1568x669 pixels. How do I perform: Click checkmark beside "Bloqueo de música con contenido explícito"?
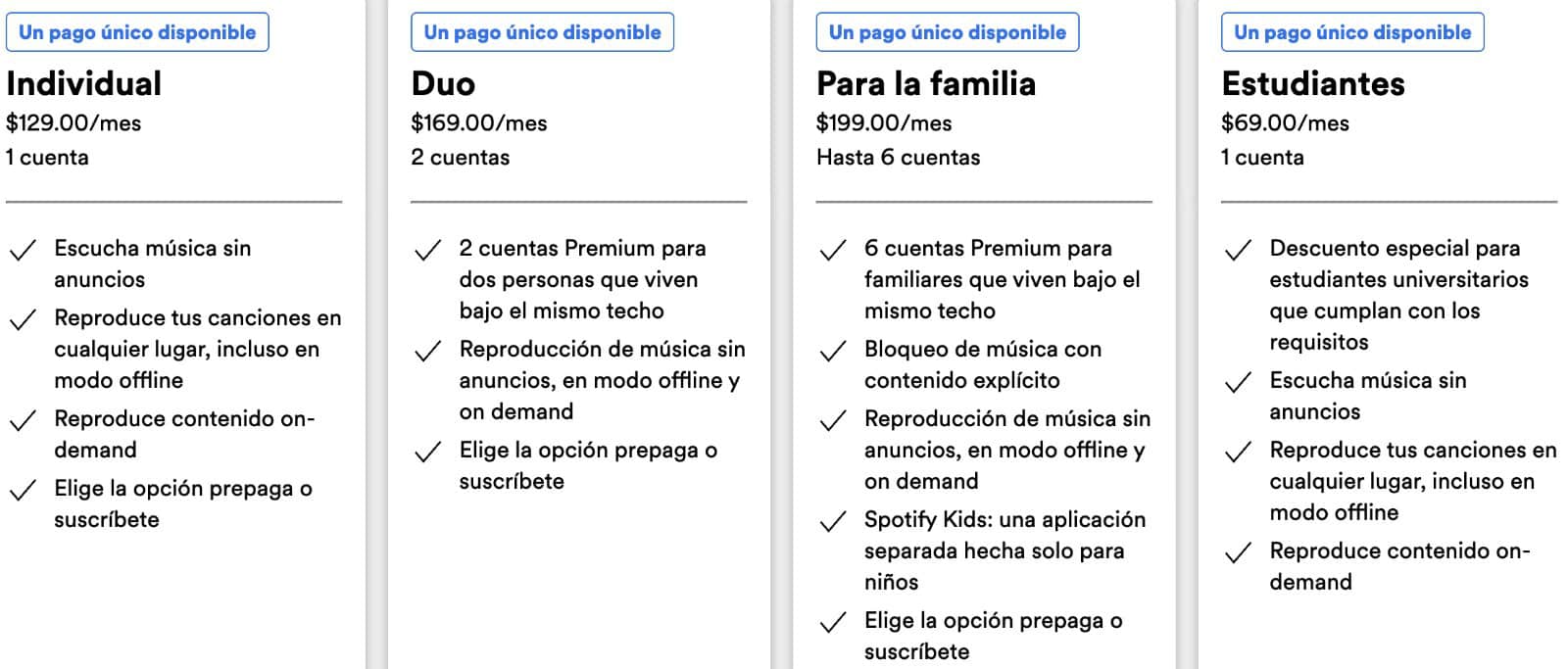(x=832, y=352)
